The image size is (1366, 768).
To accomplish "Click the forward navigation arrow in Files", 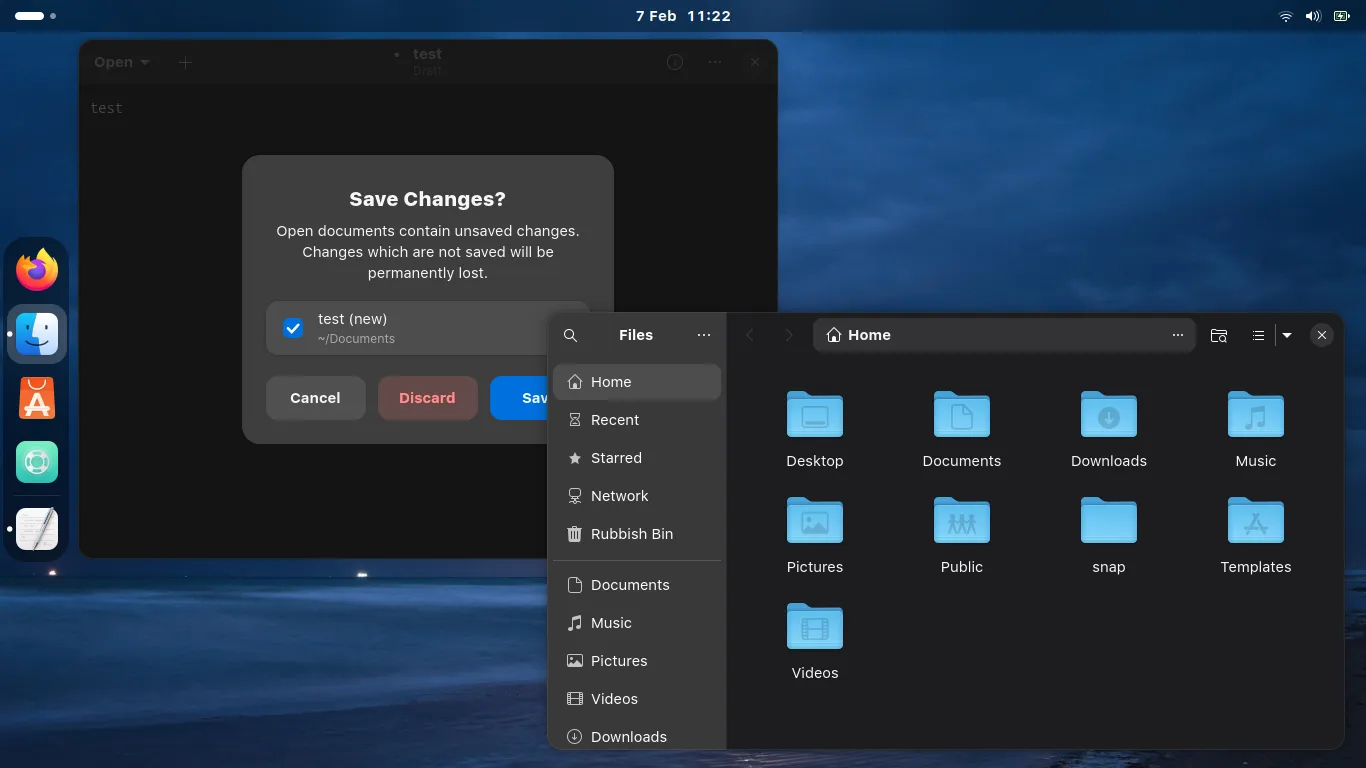I will (x=789, y=335).
